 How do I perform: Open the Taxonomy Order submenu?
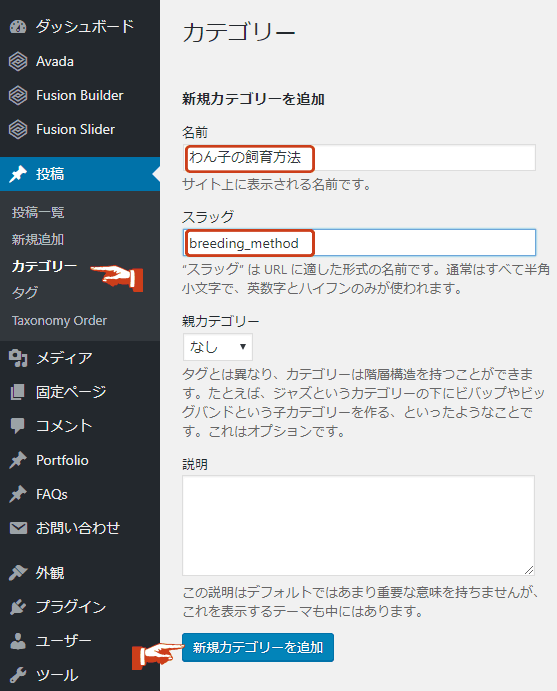click(x=59, y=320)
